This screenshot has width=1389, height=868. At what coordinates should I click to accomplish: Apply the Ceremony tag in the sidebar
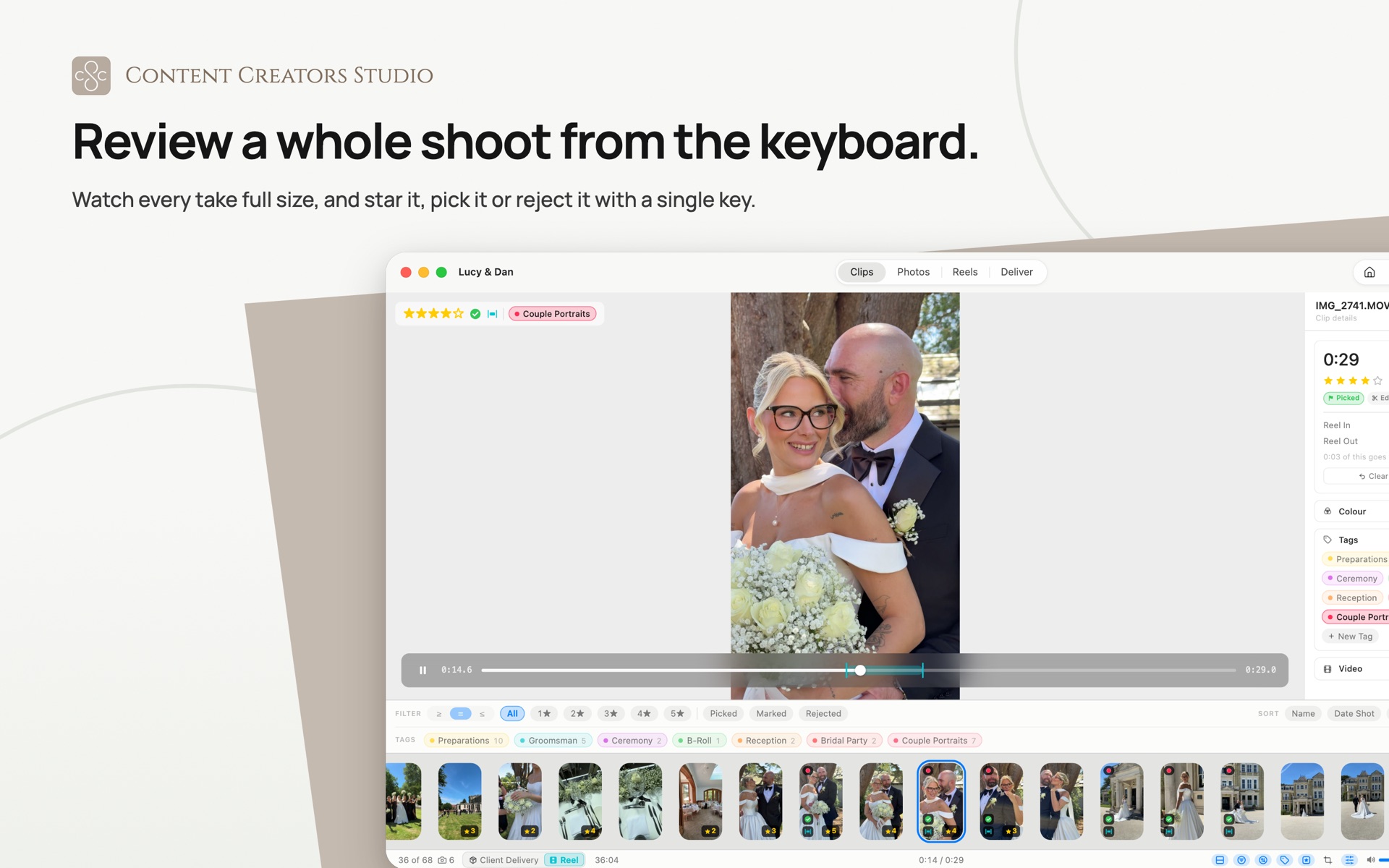point(1352,579)
